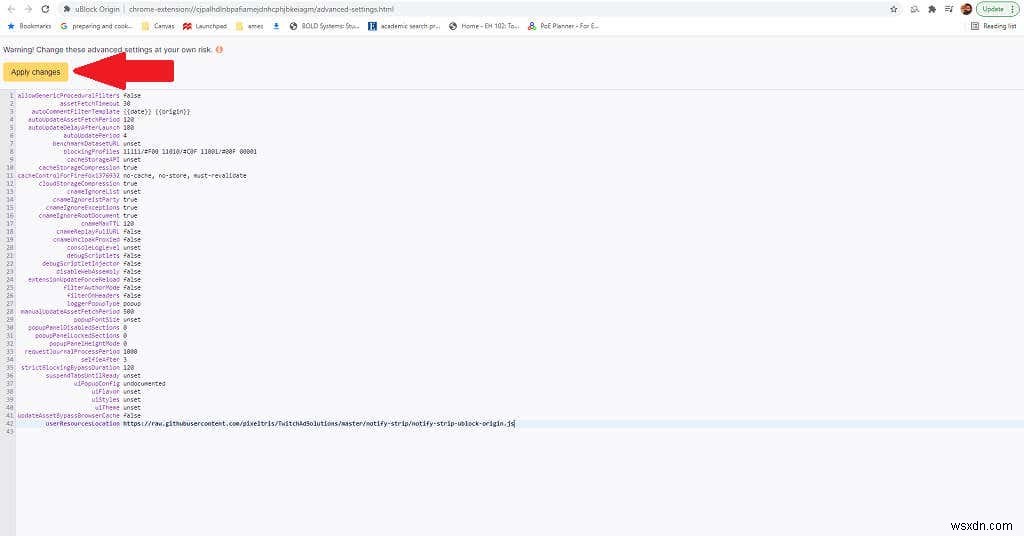Click the autoUpdateAssetFetchPeriod line

pyautogui.click(x=81, y=119)
